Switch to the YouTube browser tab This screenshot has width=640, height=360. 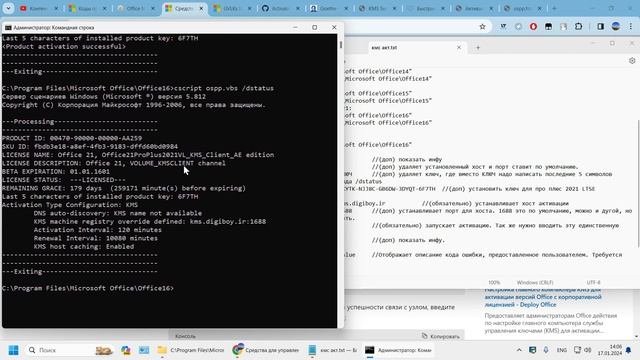(39, 8)
